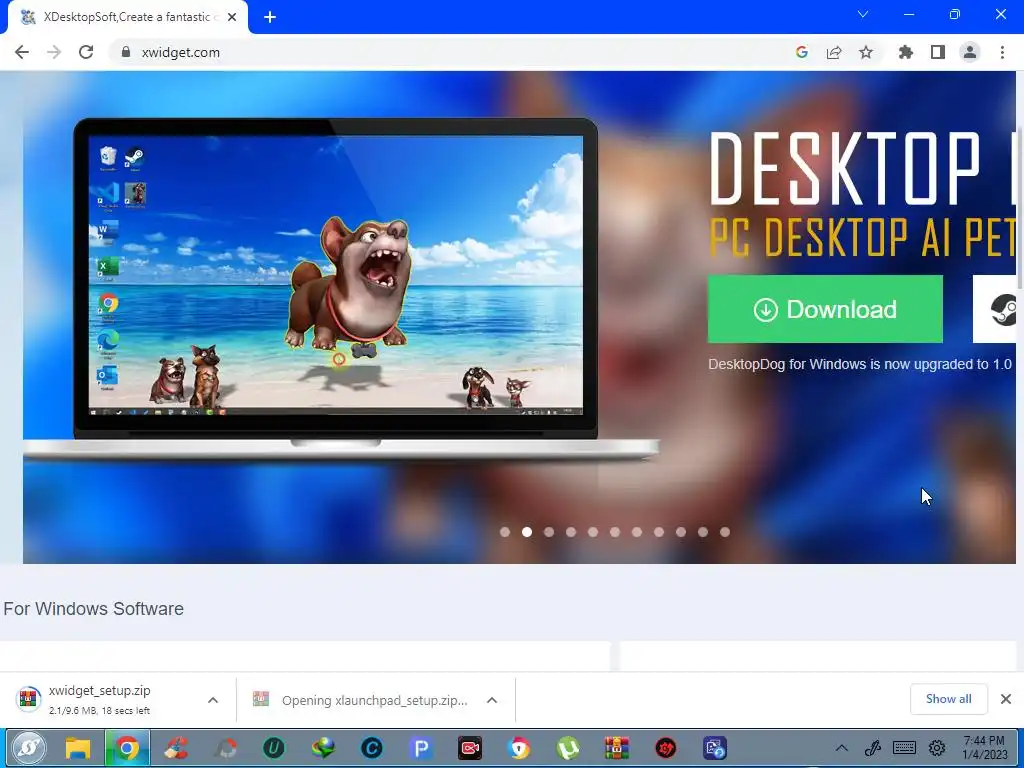Open the blue C taskbar icon
Viewport: 1024px width, 768px height.
click(372, 748)
